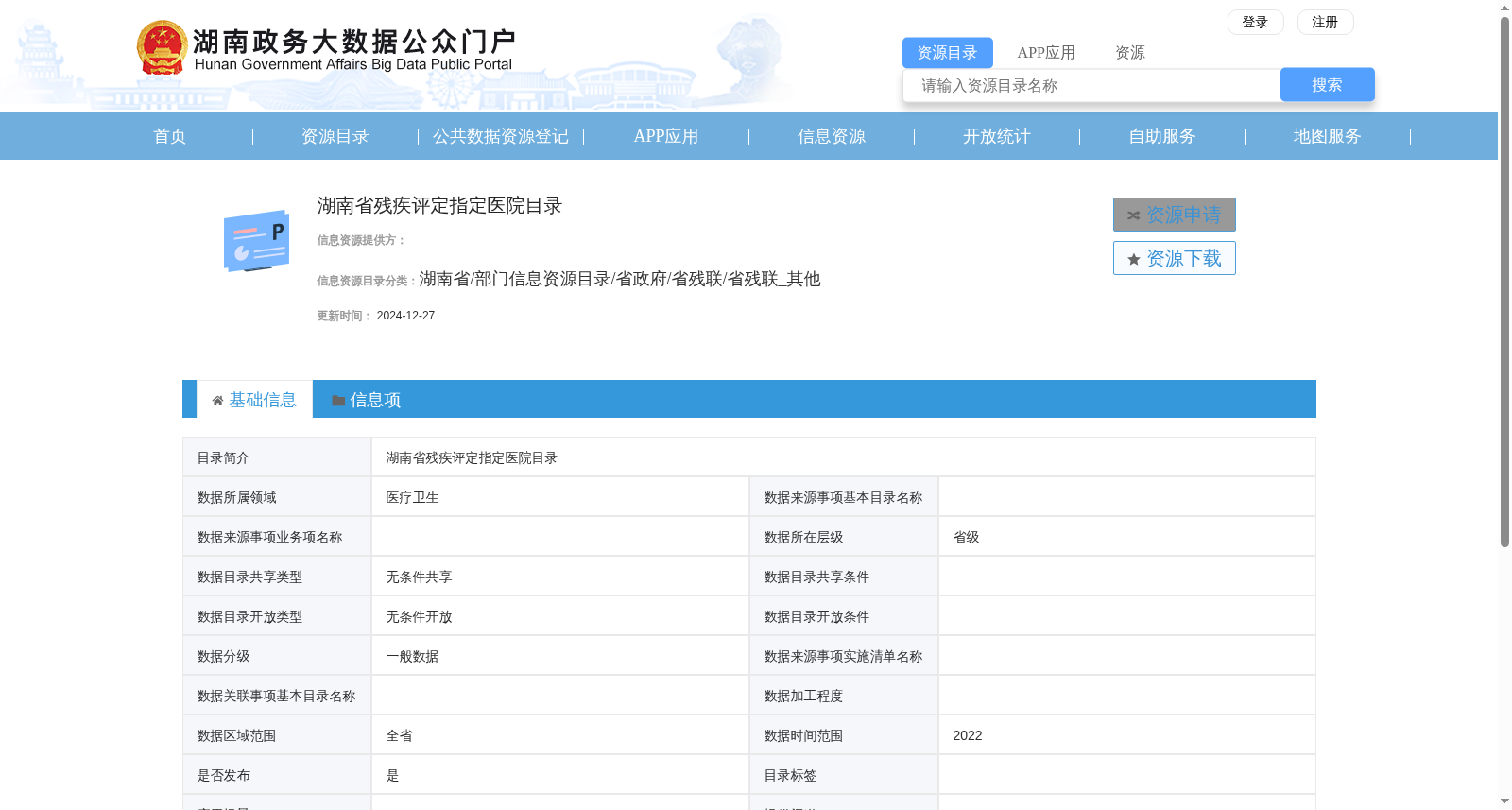Select the 资源 search category tab
This screenshot has height=810, width=1512.
point(1130,53)
